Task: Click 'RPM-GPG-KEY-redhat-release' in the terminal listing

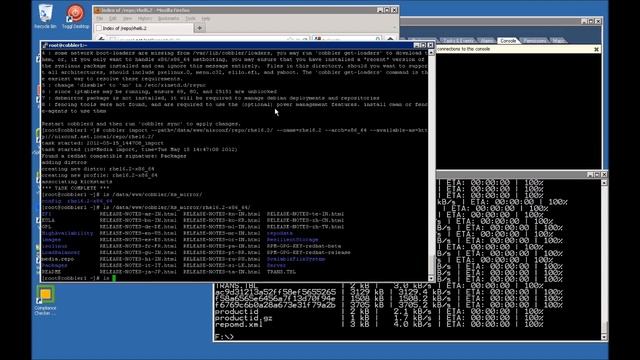Action: click(x=309, y=253)
